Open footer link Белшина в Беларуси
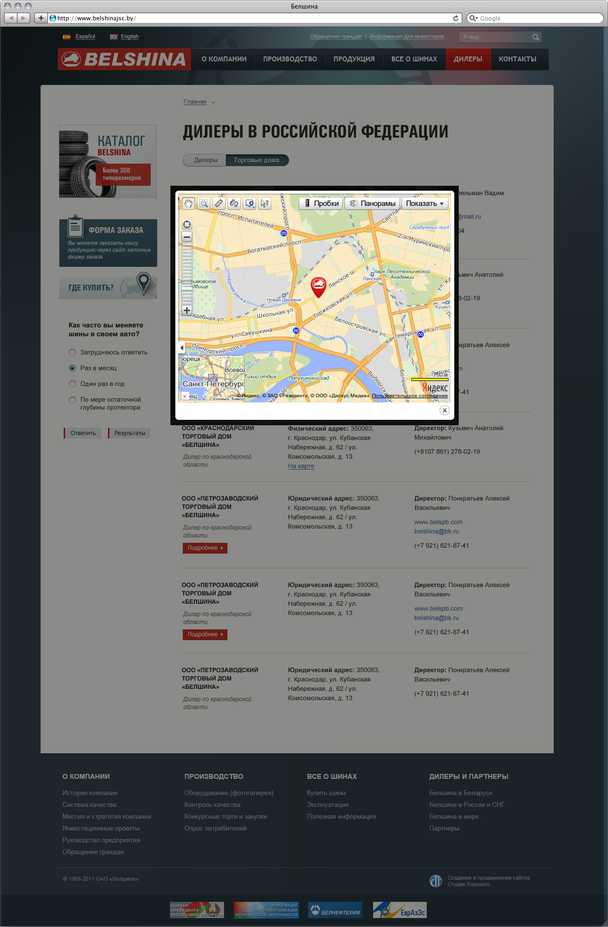 [461, 793]
